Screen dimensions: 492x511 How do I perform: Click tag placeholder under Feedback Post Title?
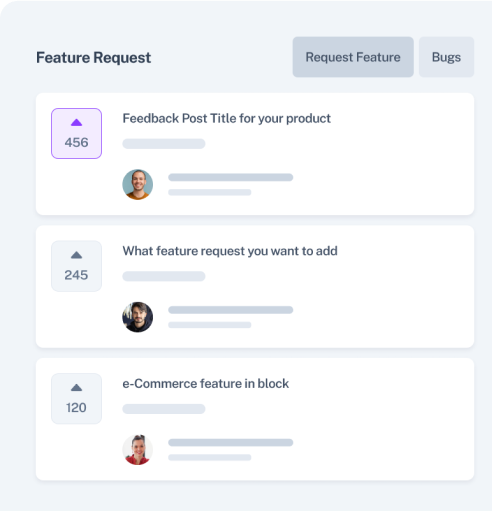(164, 144)
